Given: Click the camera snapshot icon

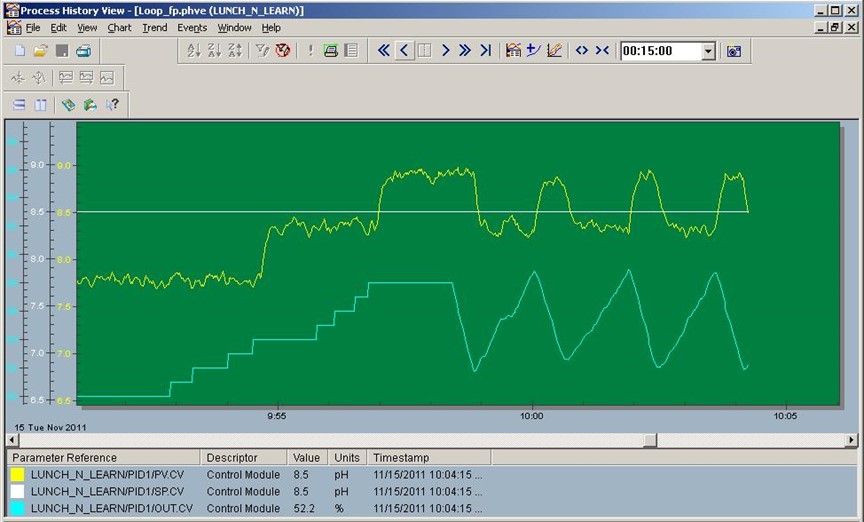Looking at the screenshot, I should [733, 51].
